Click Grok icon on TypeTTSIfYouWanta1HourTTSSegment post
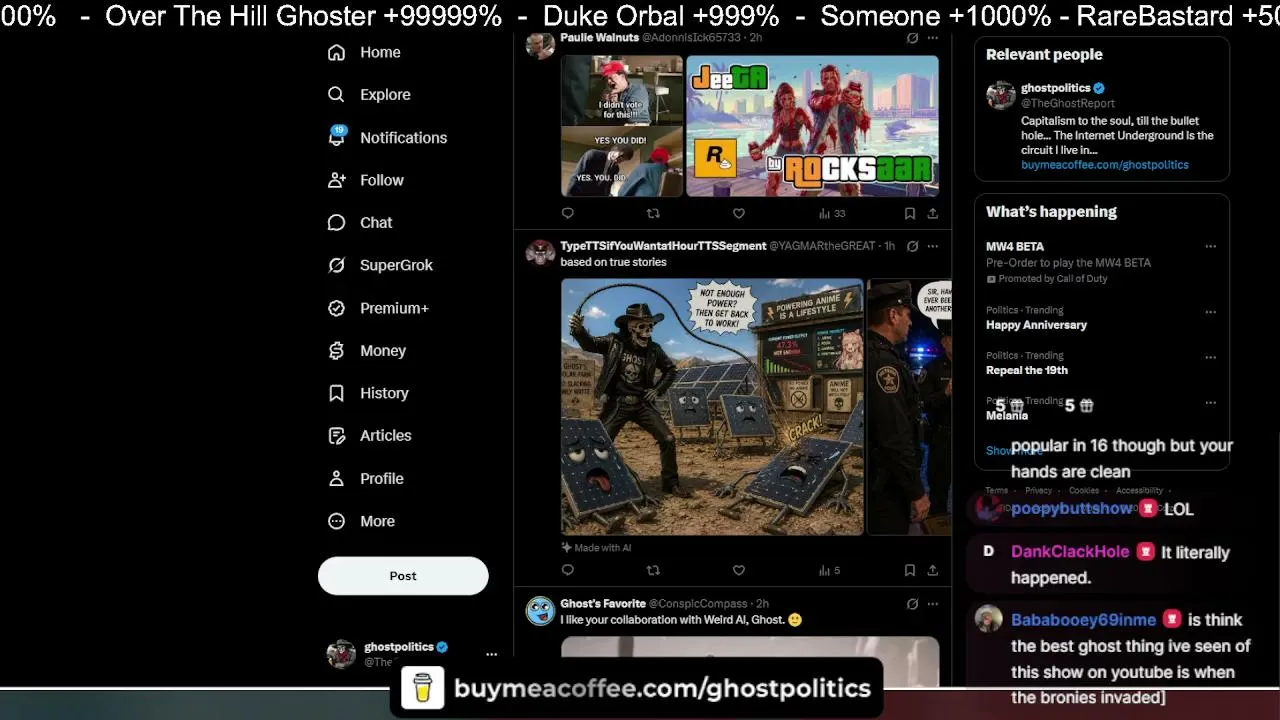 912,246
